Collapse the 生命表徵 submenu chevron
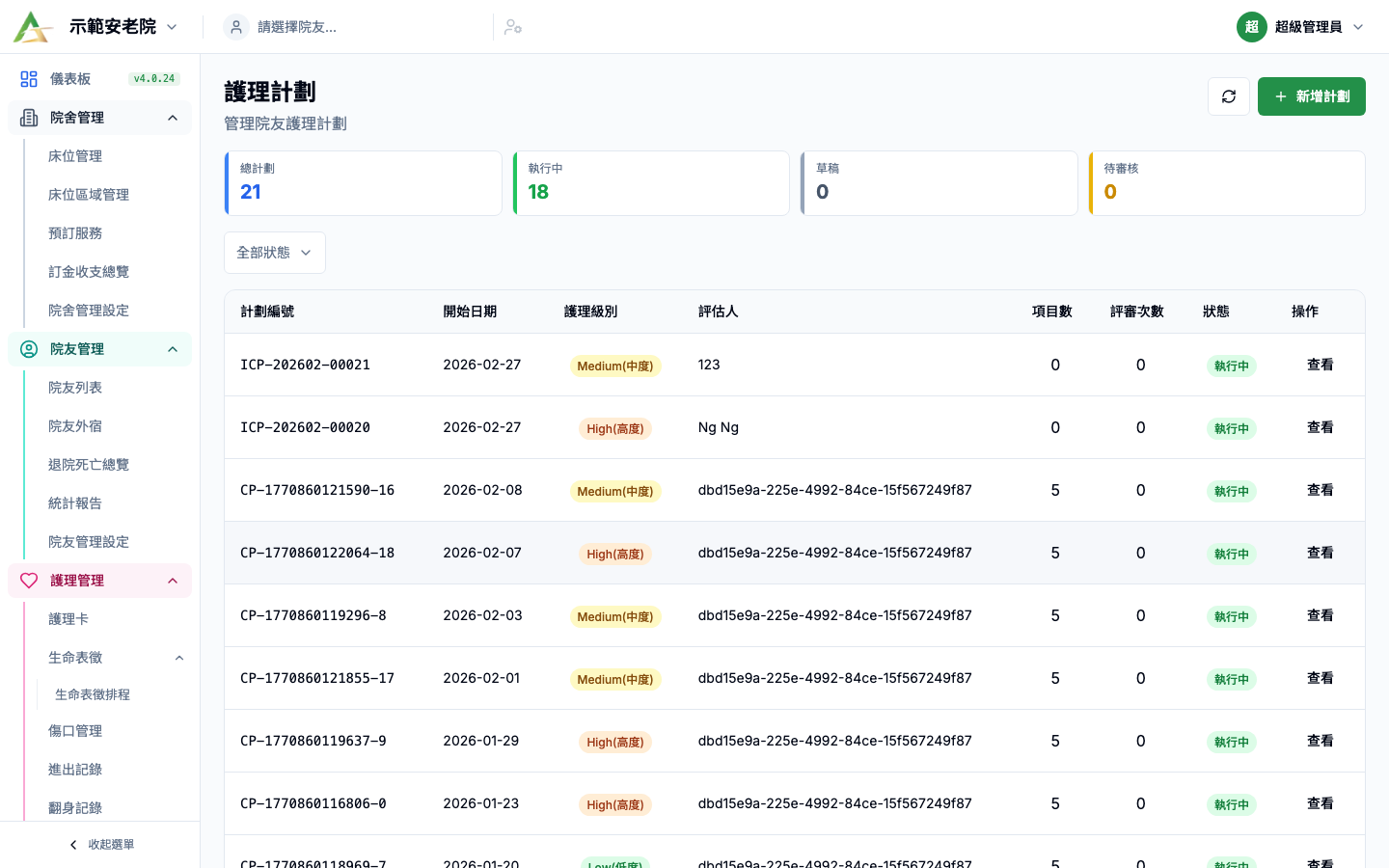The width and height of the screenshot is (1389, 868). click(x=179, y=658)
